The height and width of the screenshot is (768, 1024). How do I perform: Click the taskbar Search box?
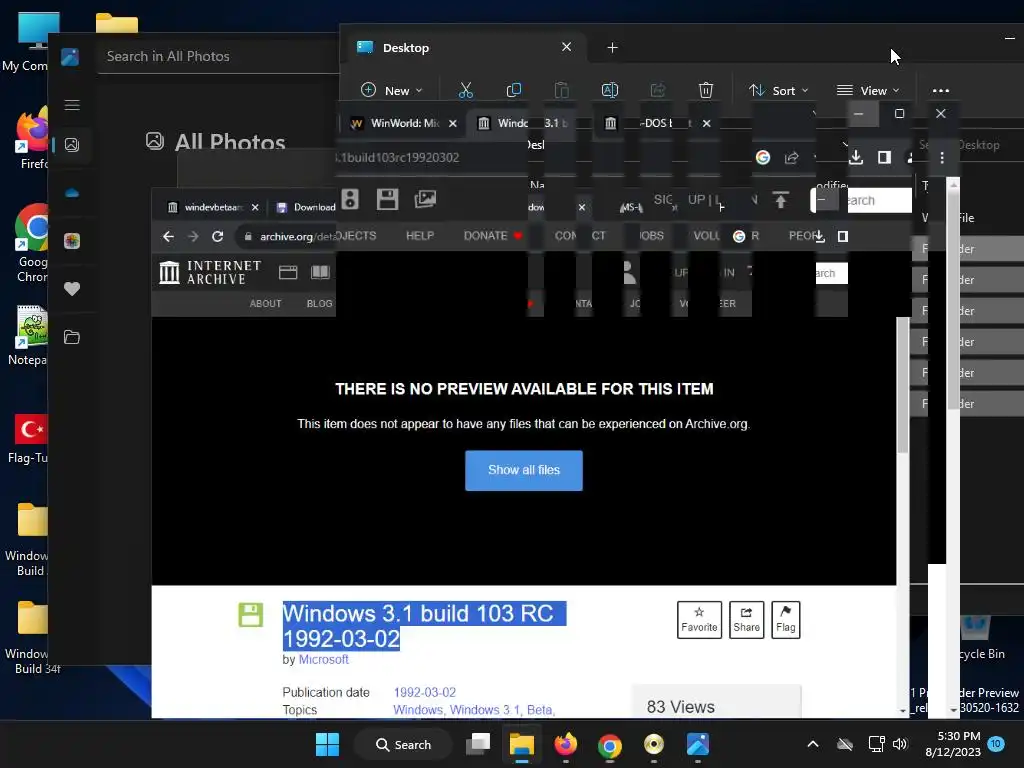pyautogui.click(x=403, y=744)
